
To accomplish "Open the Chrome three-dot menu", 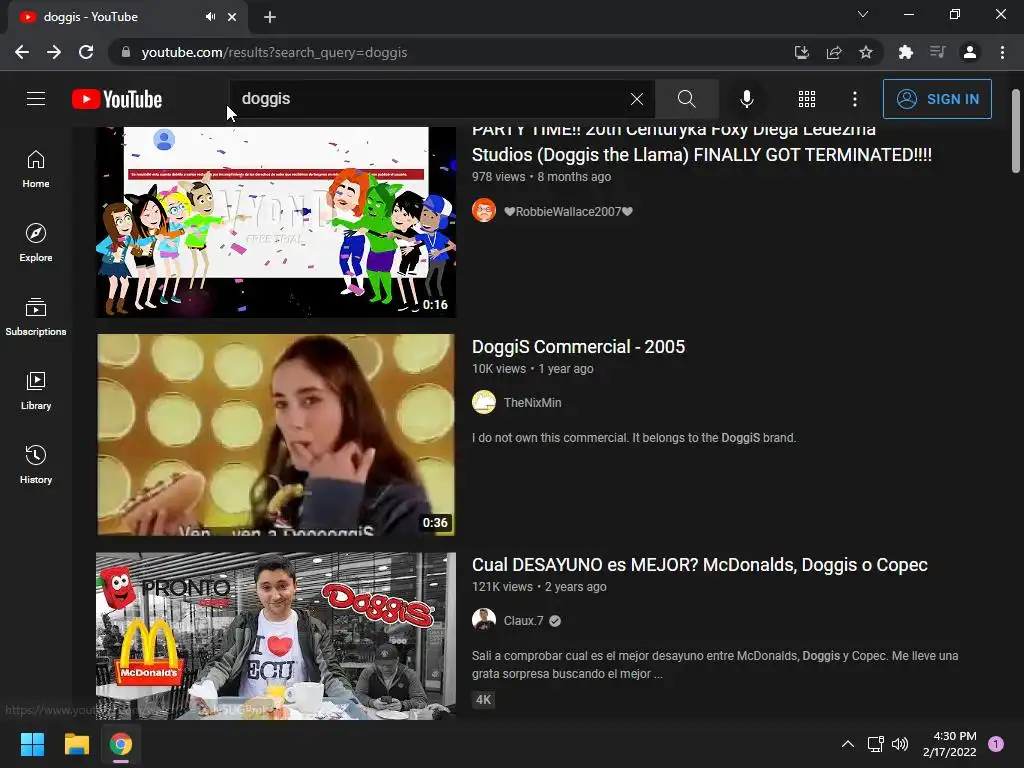I will tap(1002, 52).
